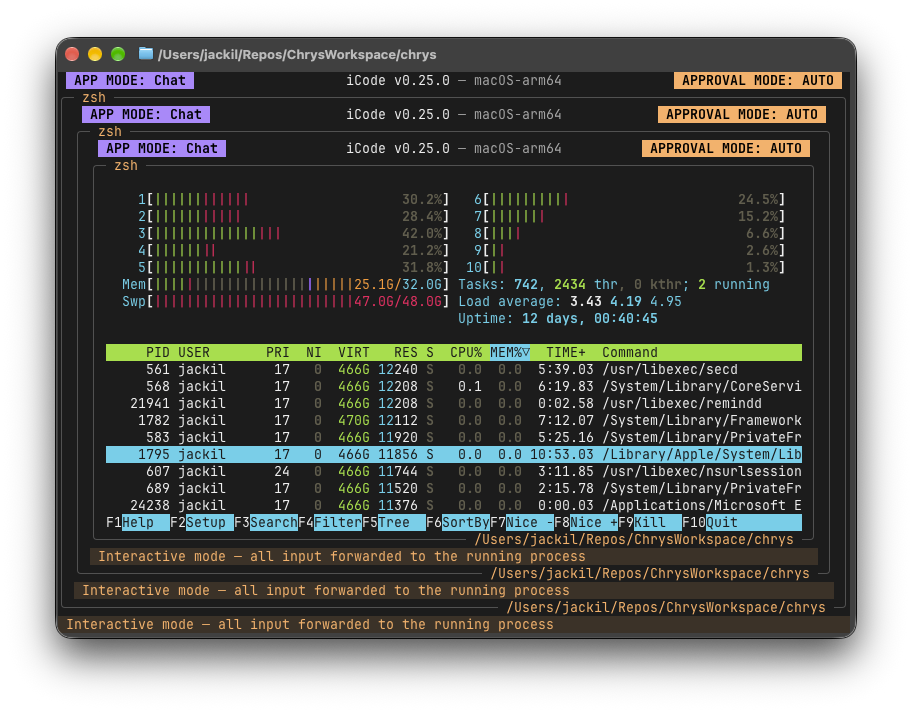Select process 21941 /usr/libexec/remindd row
Image resolution: width=912 pixels, height=712 pixels.
(454, 403)
